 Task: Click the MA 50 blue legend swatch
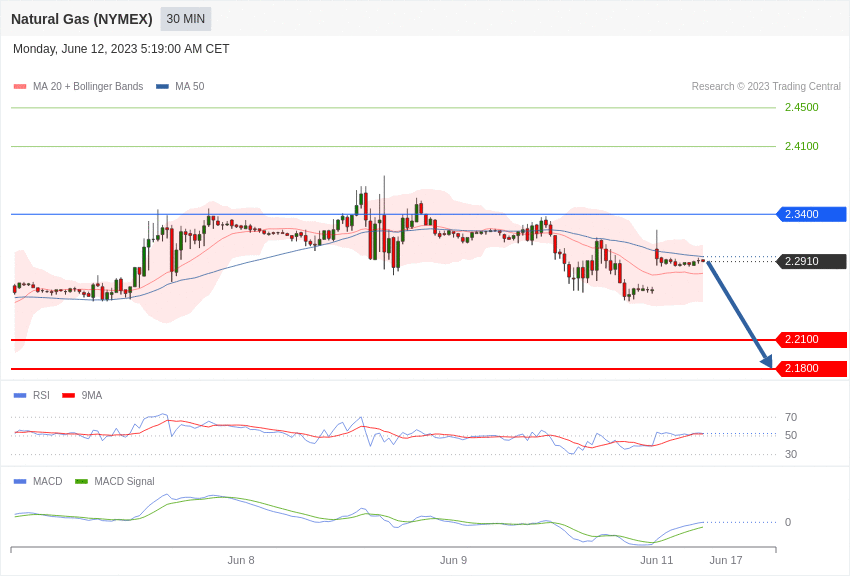pyautogui.click(x=162, y=87)
